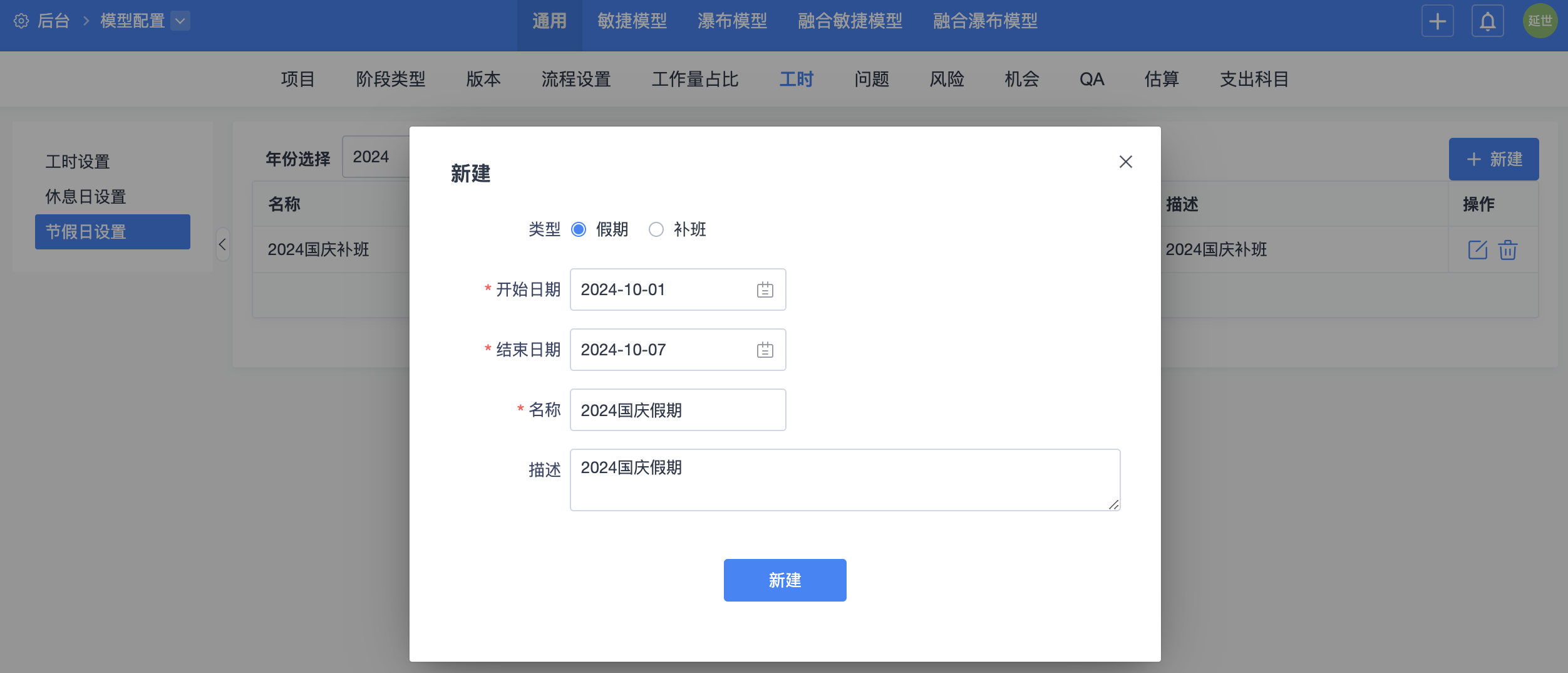Submit the form with 新建 button

pos(785,580)
